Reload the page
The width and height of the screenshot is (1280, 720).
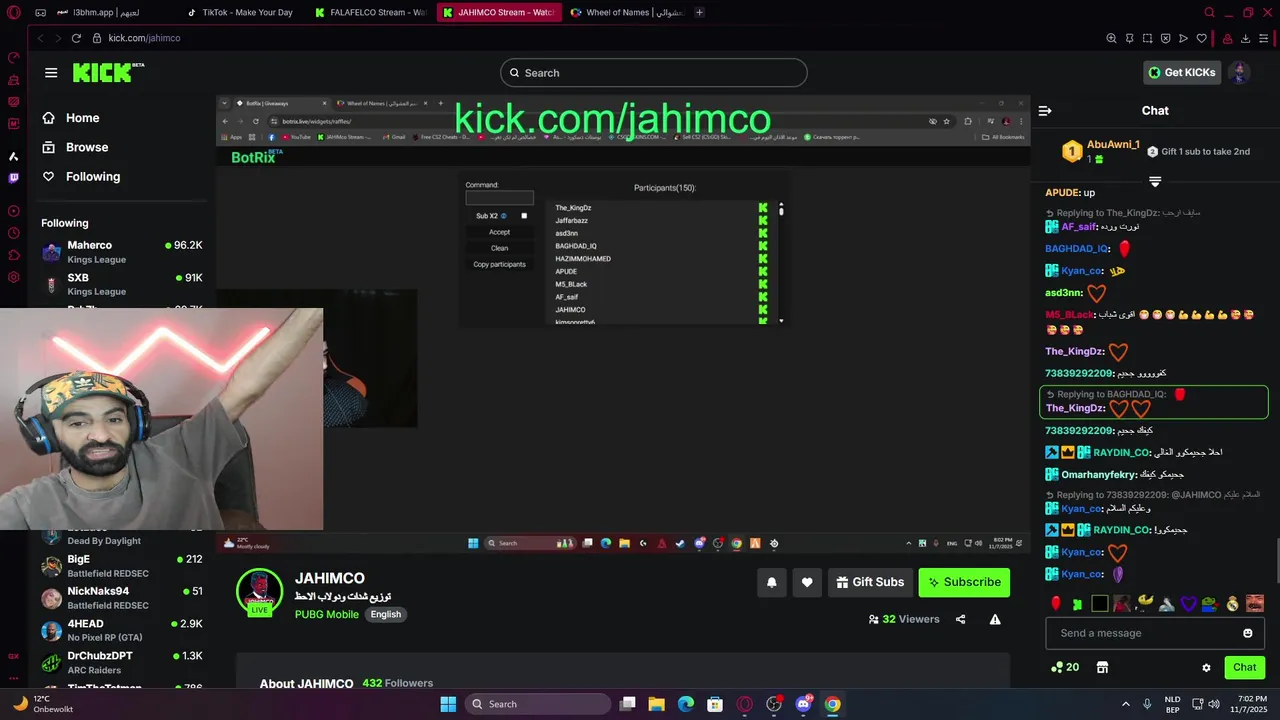(76, 38)
